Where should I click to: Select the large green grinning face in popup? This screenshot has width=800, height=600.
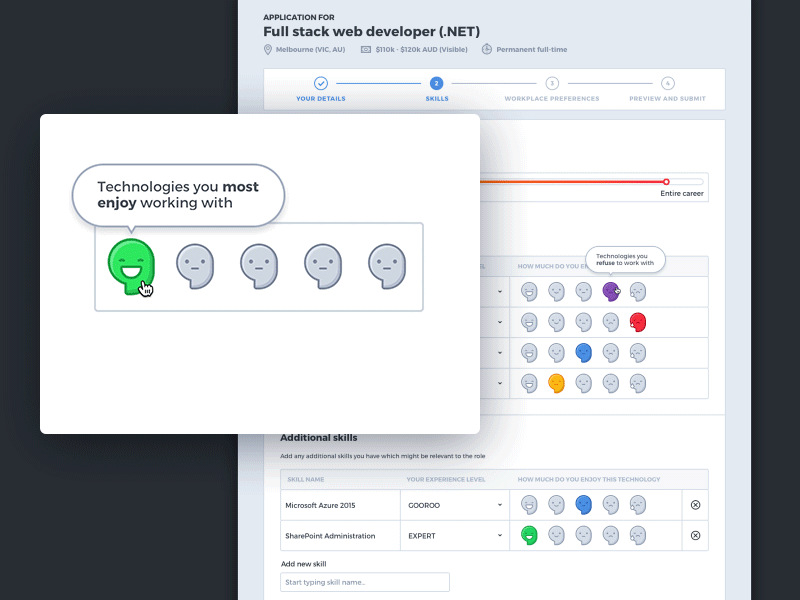[131, 266]
